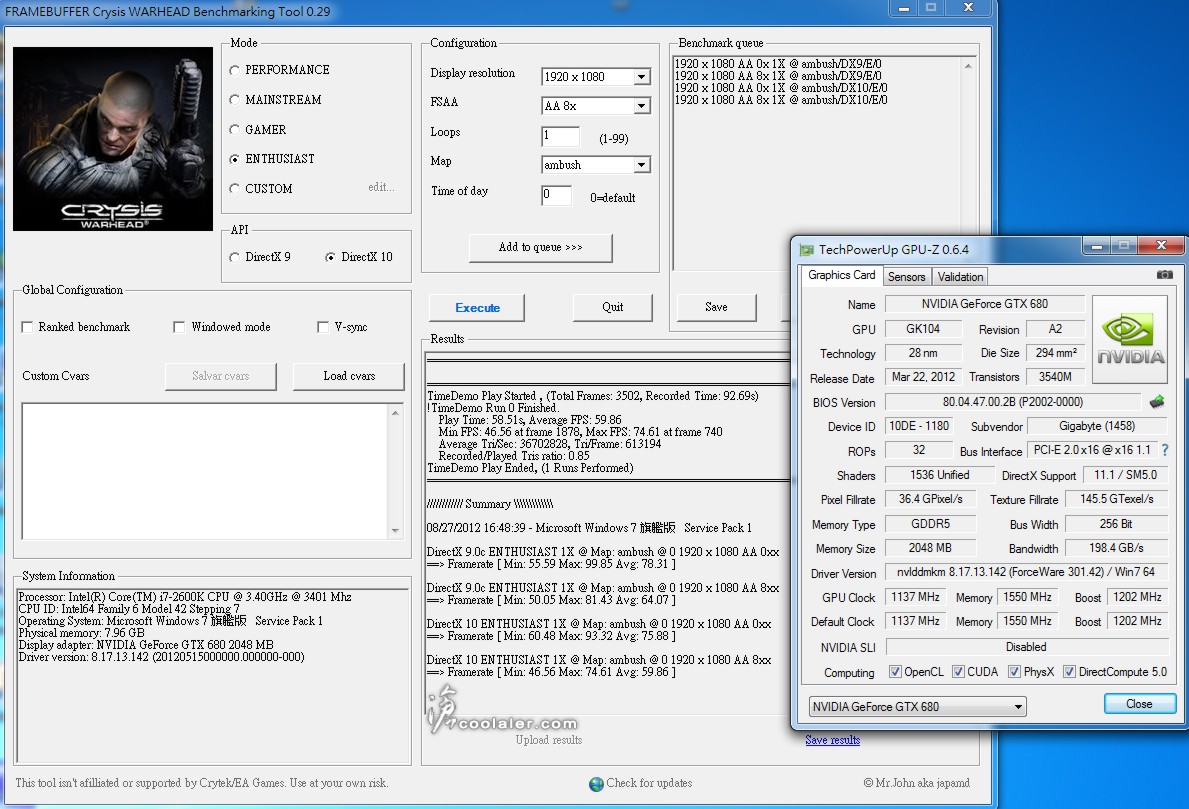Click the Driver Version value in GPU-Z
Image resolution: width=1189 pixels, height=809 pixels.
point(1026,572)
